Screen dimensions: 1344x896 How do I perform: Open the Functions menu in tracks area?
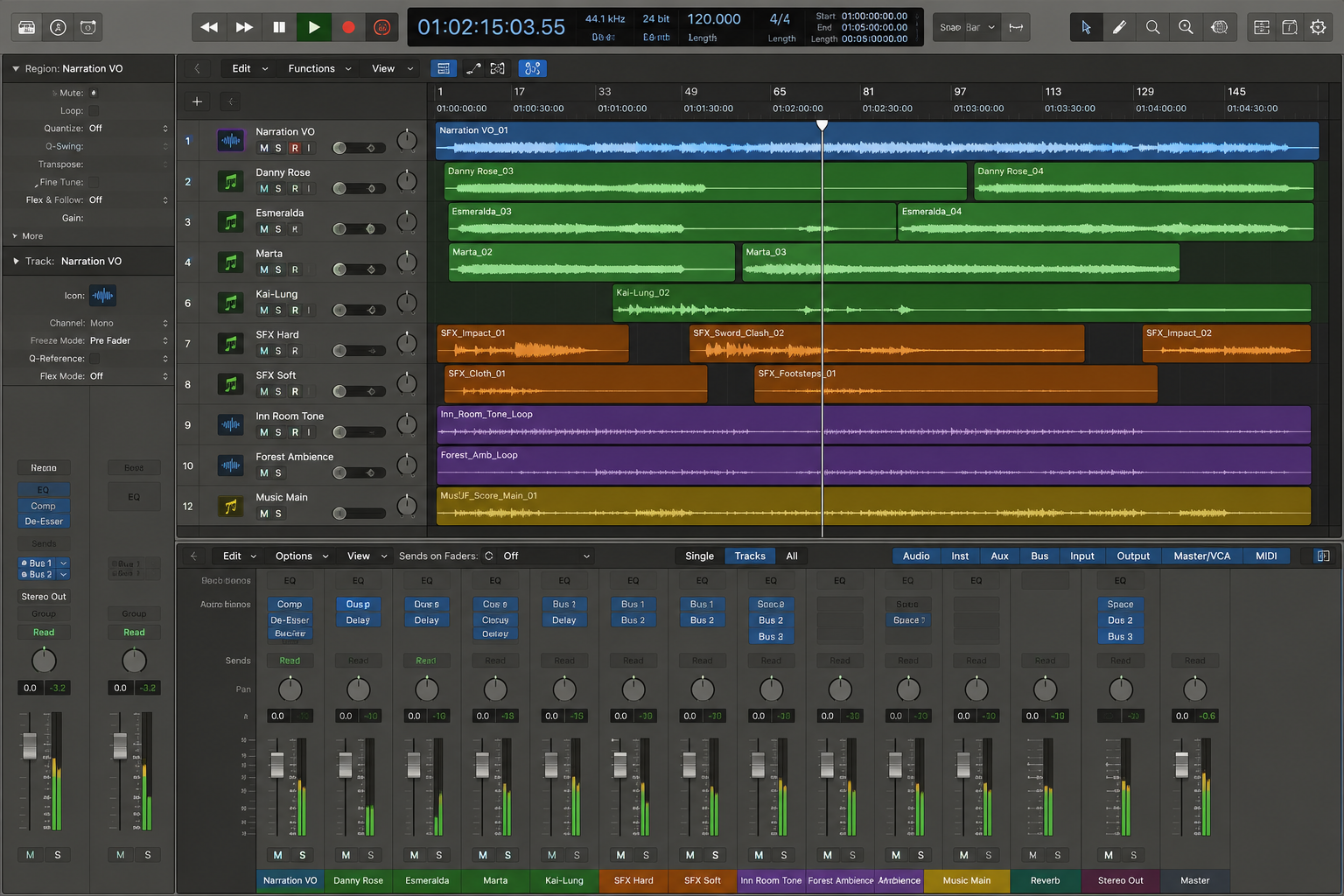coord(319,68)
